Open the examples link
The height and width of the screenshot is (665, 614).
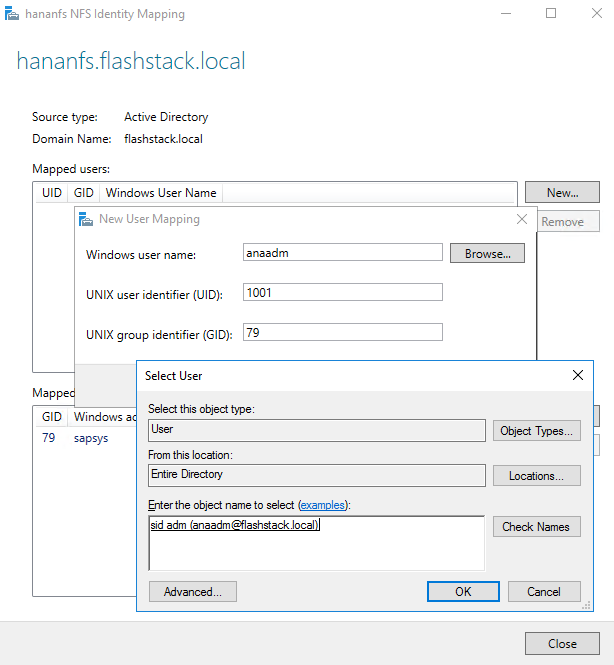pos(323,505)
